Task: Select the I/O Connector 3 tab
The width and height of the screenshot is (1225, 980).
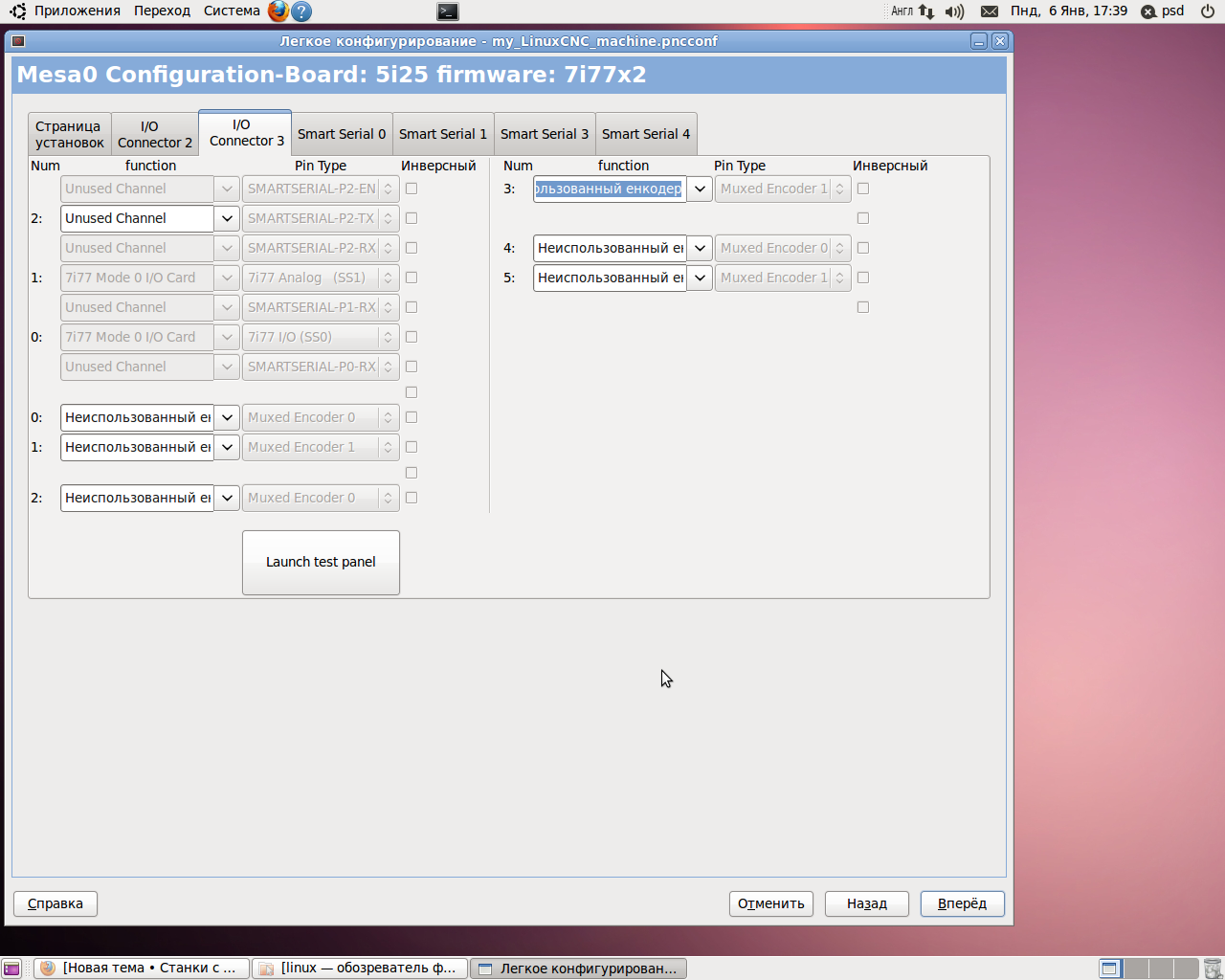Action: click(245, 132)
